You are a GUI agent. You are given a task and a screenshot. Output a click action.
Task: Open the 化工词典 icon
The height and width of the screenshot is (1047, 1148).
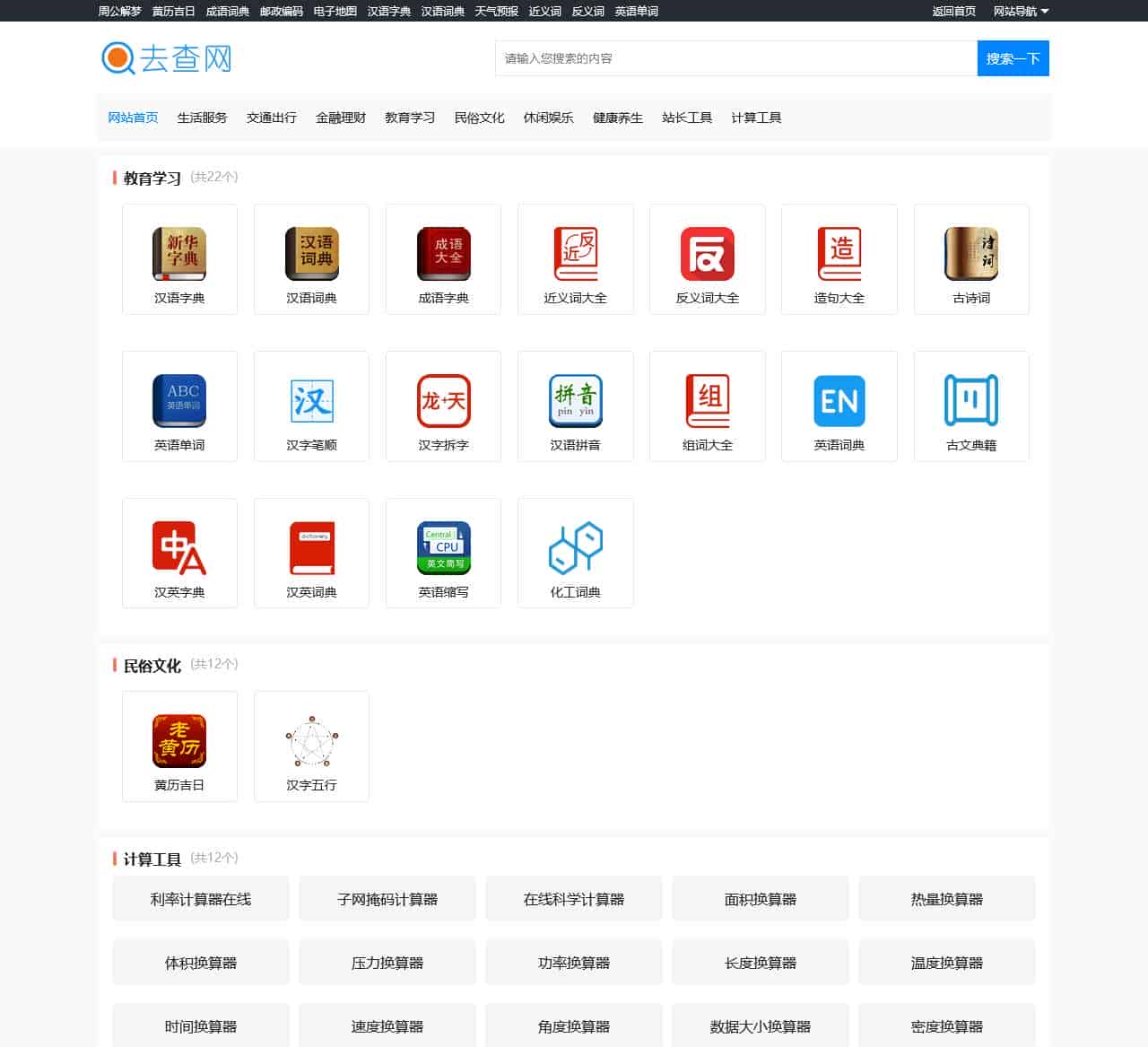(x=575, y=553)
